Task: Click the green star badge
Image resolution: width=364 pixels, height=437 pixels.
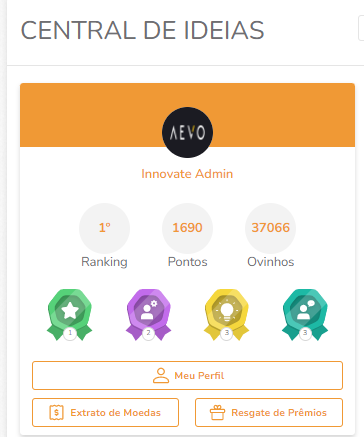Action: click(70, 315)
